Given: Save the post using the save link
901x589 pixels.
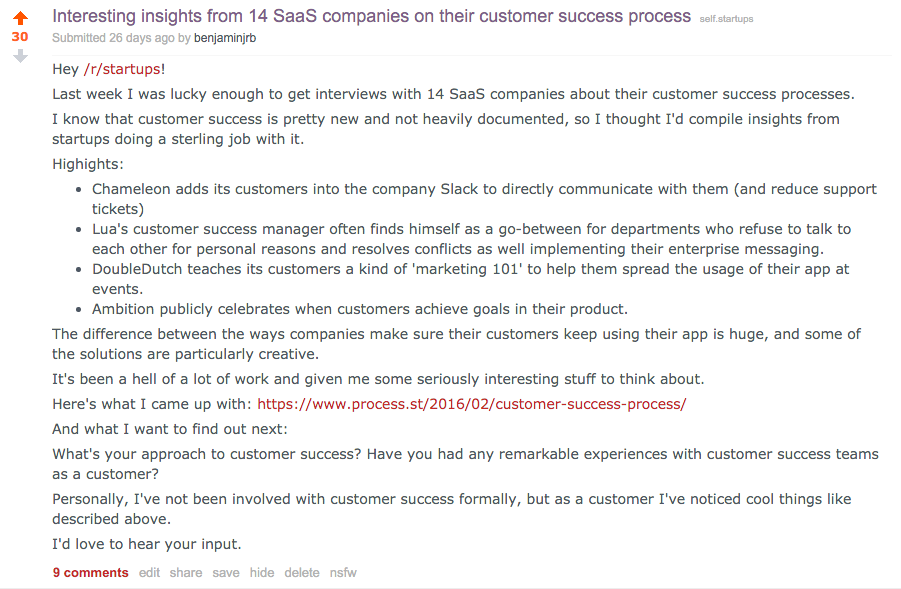Looking at the screenshot, I should [x=226, y=573].
